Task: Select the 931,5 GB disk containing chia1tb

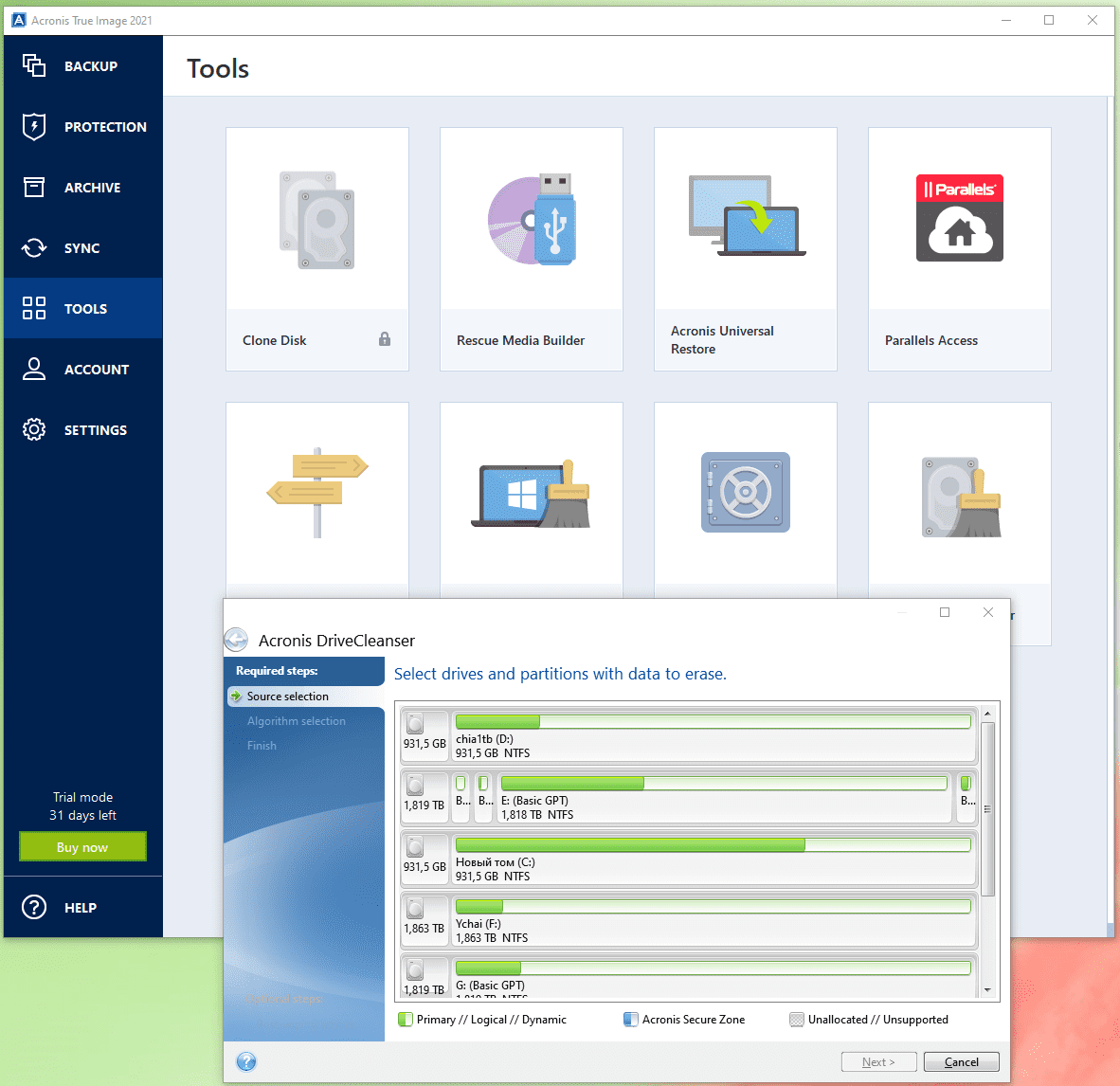Action: point(425,734)
